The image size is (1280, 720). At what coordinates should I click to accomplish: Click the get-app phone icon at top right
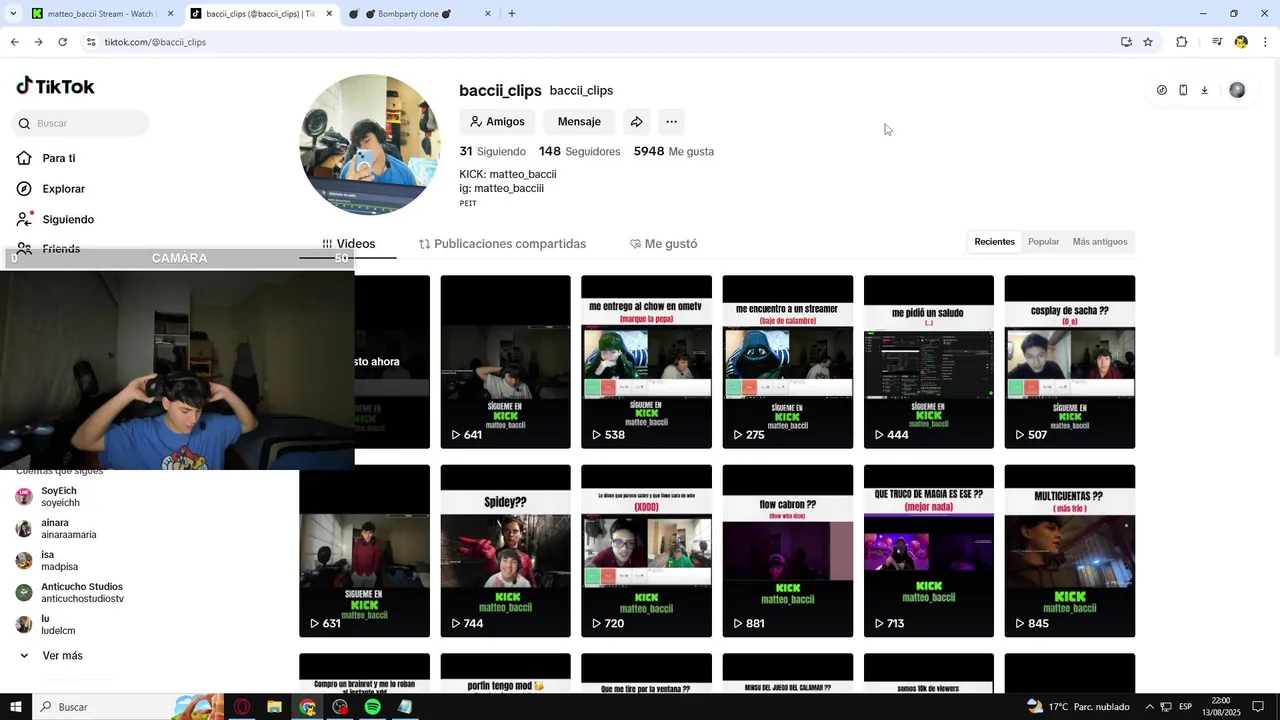click(1183, 90)
